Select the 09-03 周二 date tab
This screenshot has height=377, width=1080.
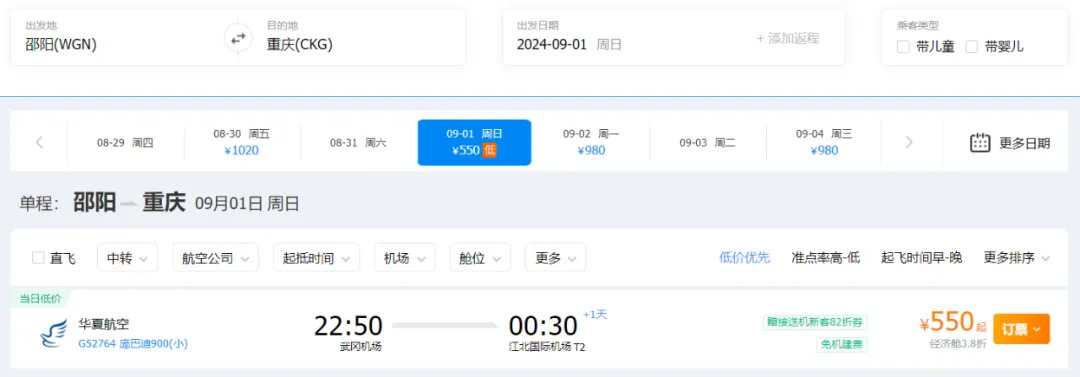707,143
